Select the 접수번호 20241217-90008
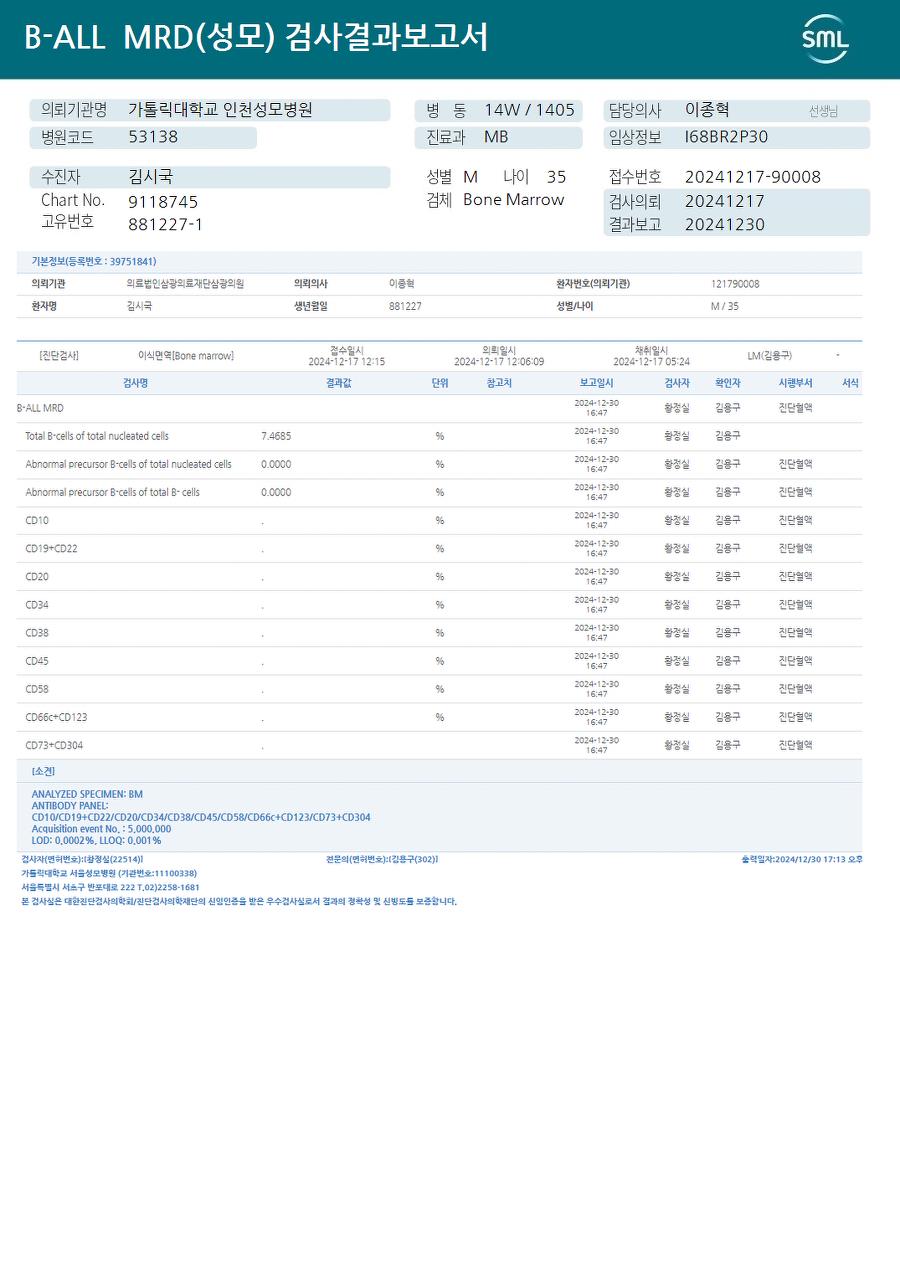 click(x=752, y=177)
